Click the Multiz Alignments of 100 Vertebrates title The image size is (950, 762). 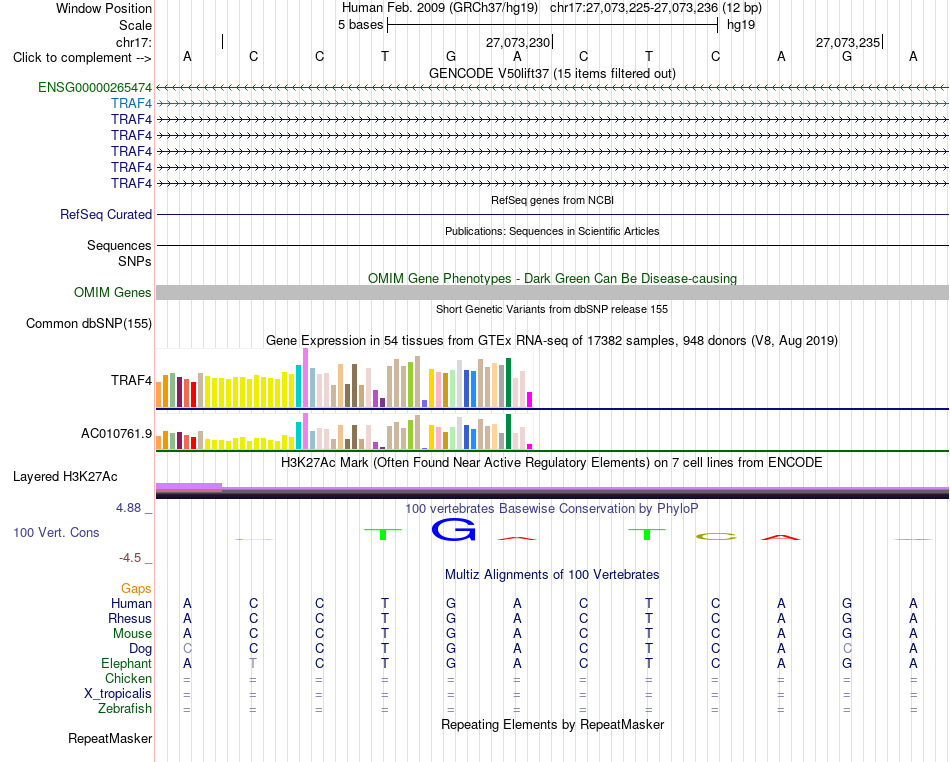point(552,574)
